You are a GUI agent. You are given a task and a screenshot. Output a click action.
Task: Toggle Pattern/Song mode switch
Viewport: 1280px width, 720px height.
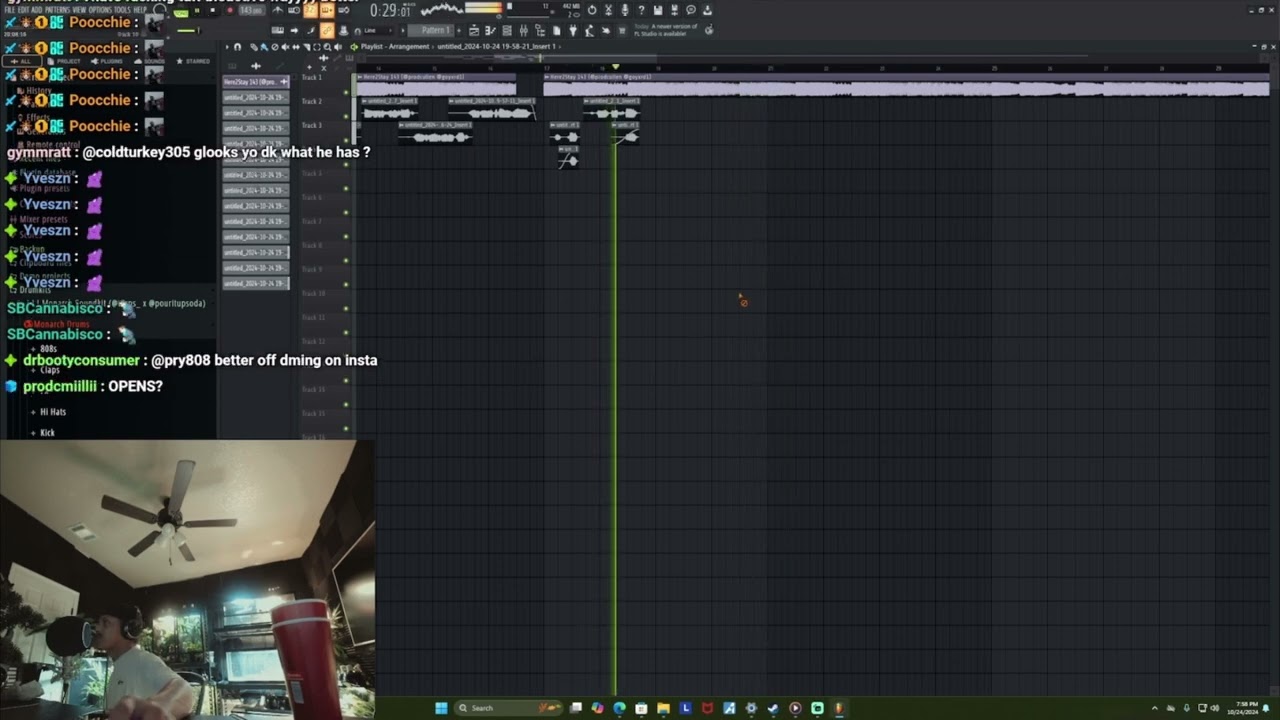point(180,12)
